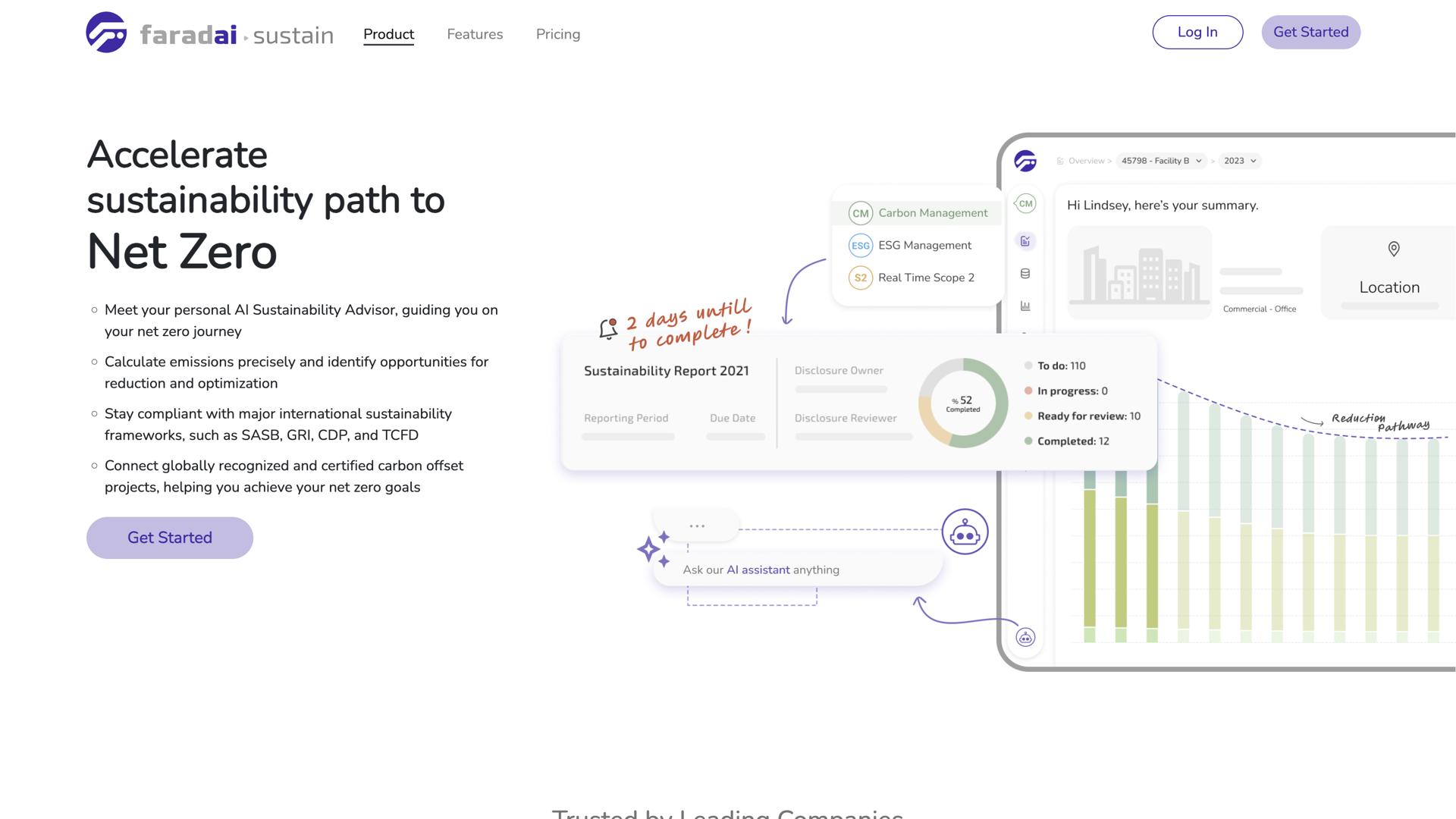Open the database stack sidebar icon
Screen dimensions: 1456x819
1025,274
